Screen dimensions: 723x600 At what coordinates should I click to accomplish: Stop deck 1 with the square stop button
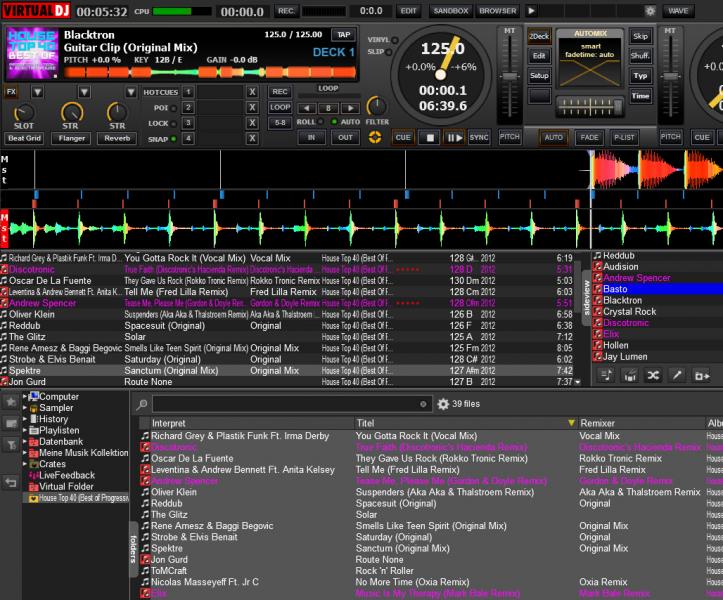430,137
